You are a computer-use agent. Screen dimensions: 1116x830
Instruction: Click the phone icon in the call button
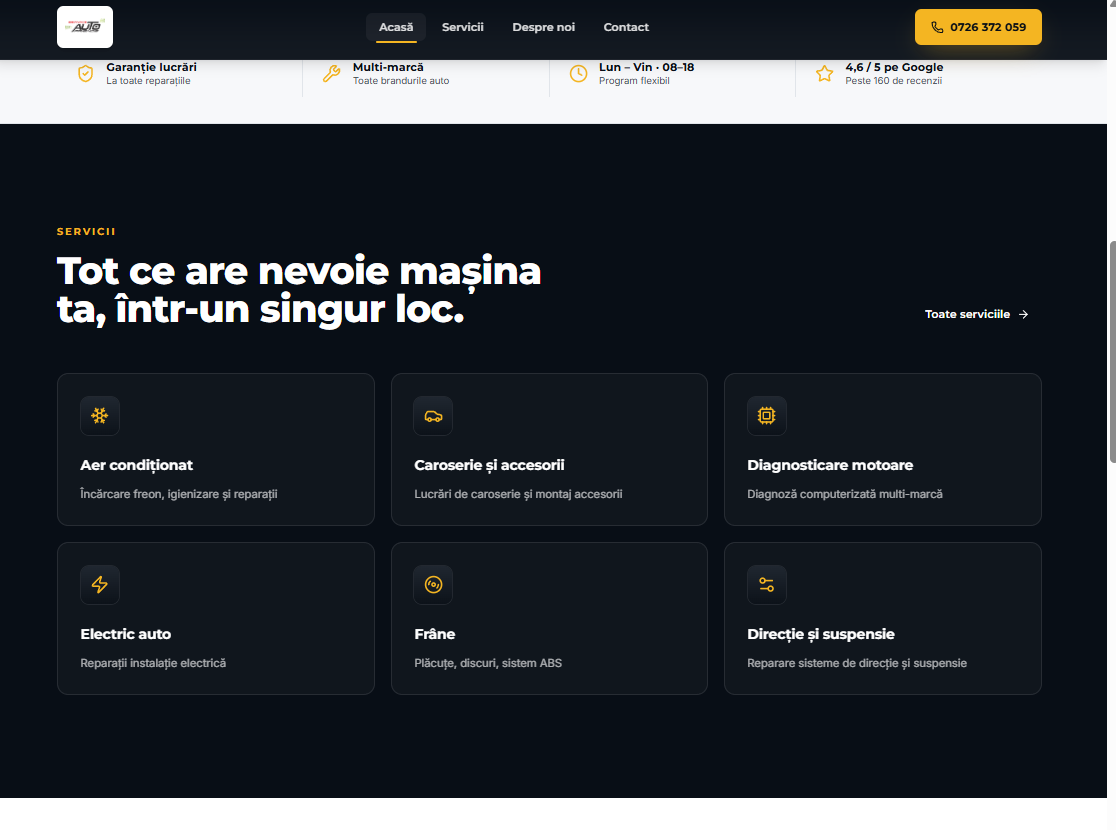coord(936,27)
